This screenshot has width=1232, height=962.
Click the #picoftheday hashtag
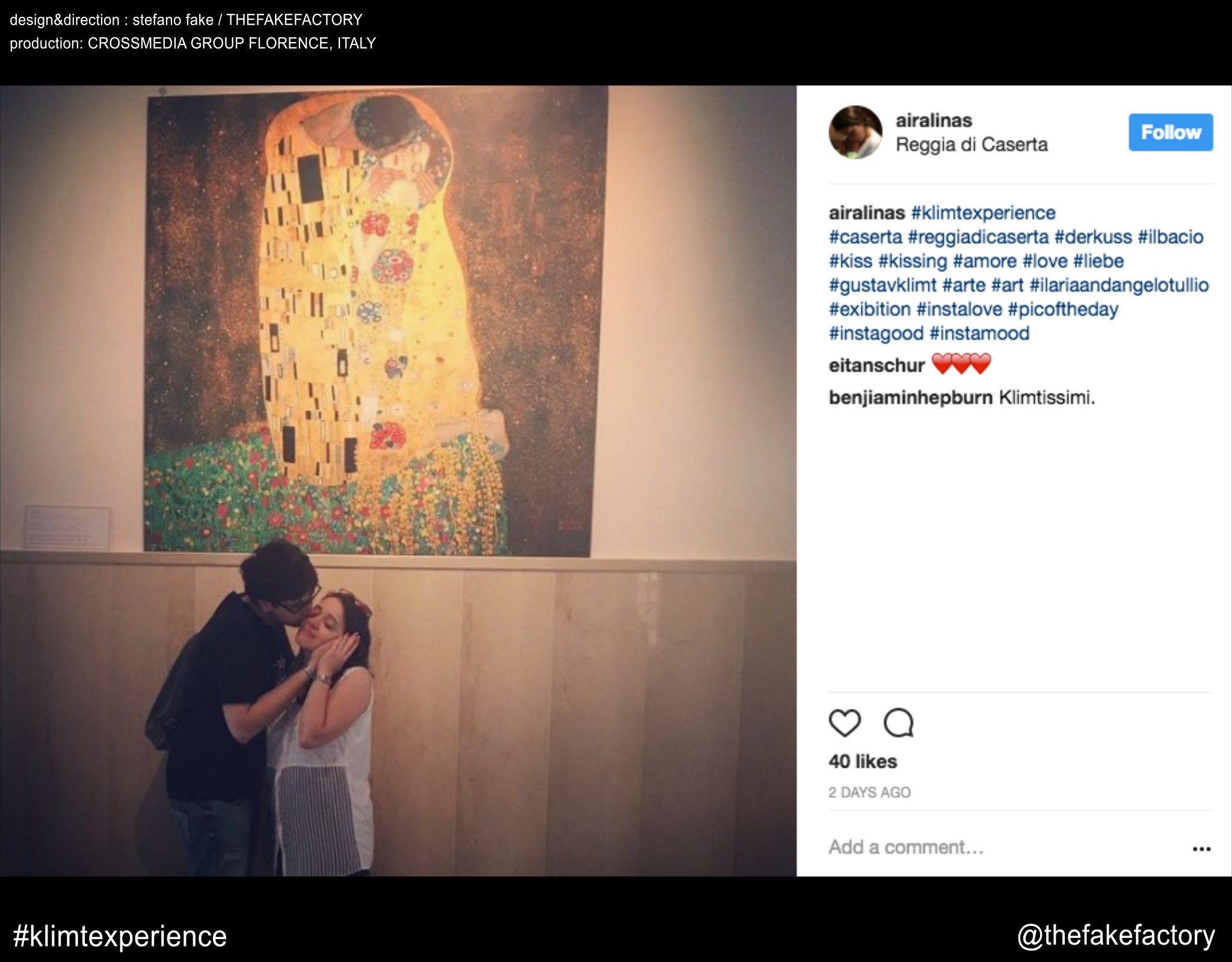[x=1063, y=309]
